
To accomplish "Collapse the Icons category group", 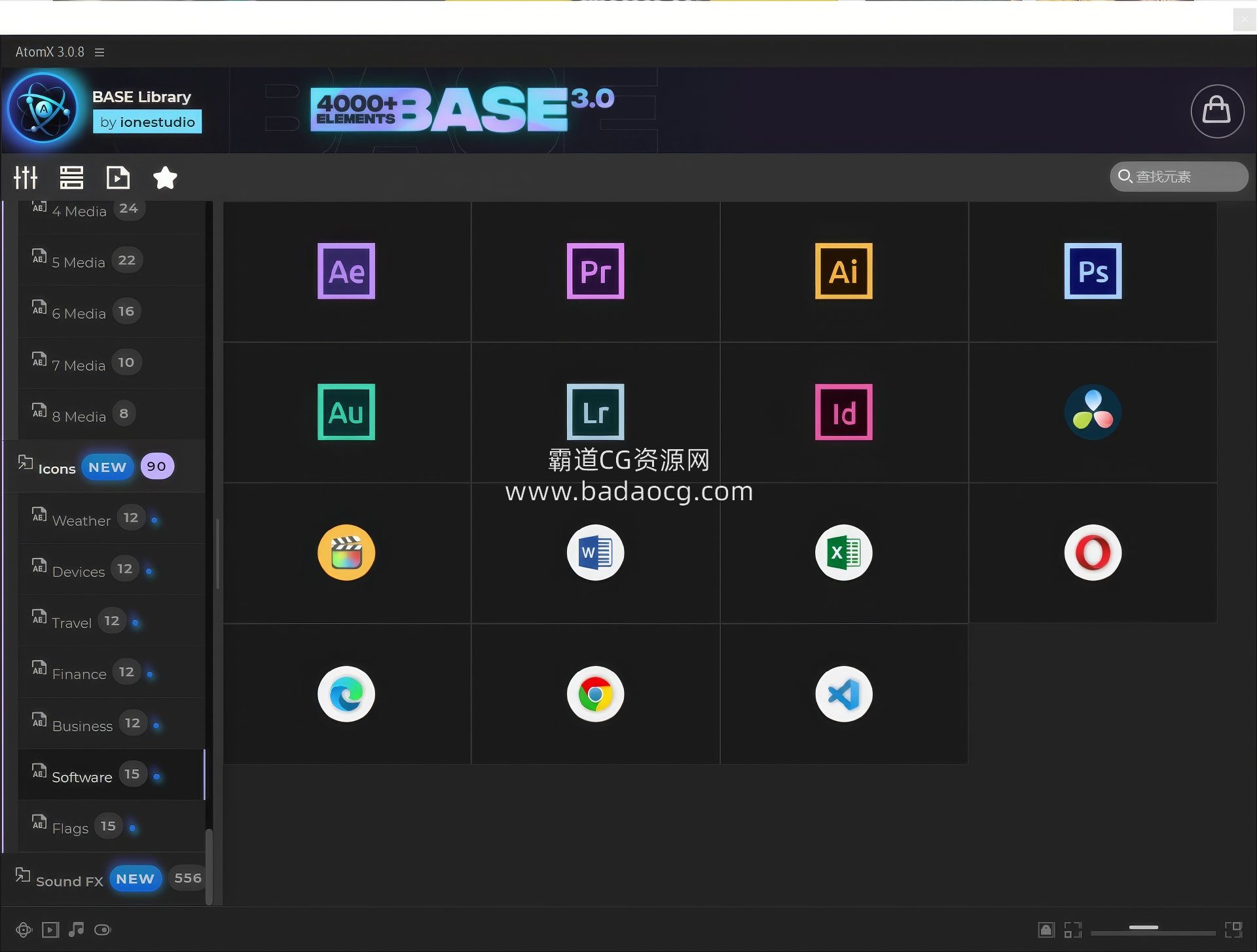I will pos(105,467).
